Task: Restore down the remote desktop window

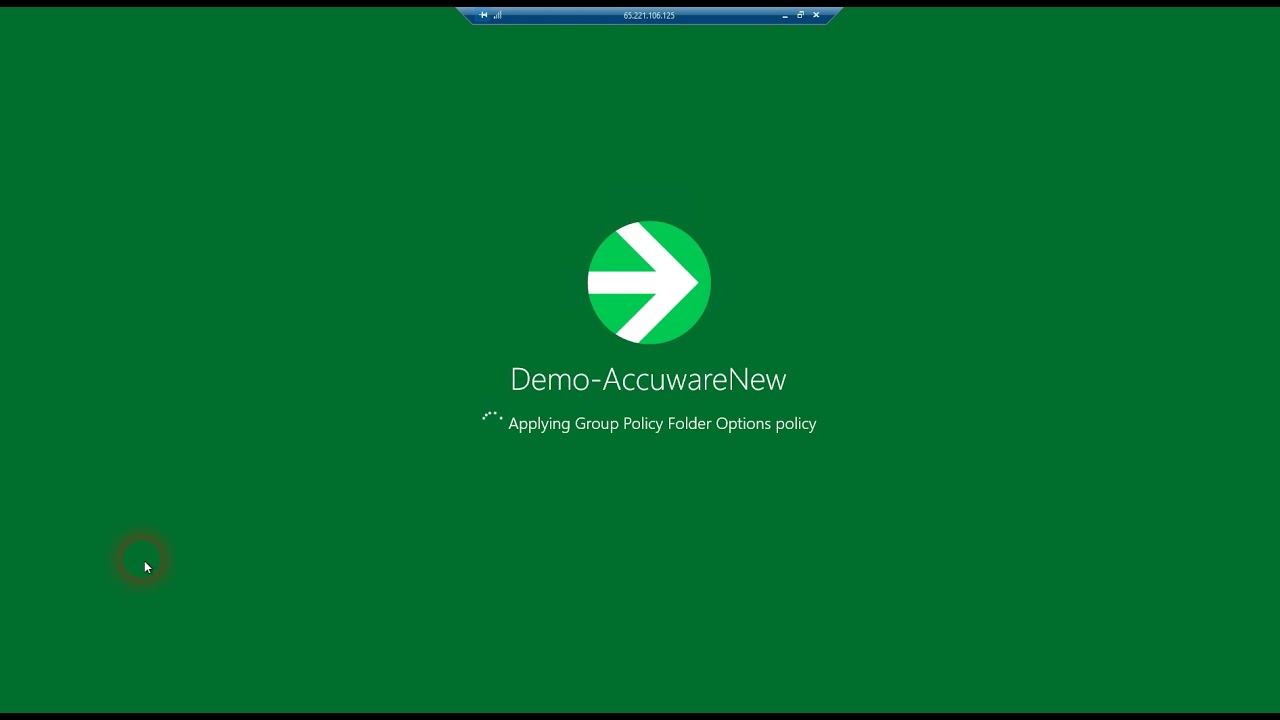Action: (x=800, y=15)
